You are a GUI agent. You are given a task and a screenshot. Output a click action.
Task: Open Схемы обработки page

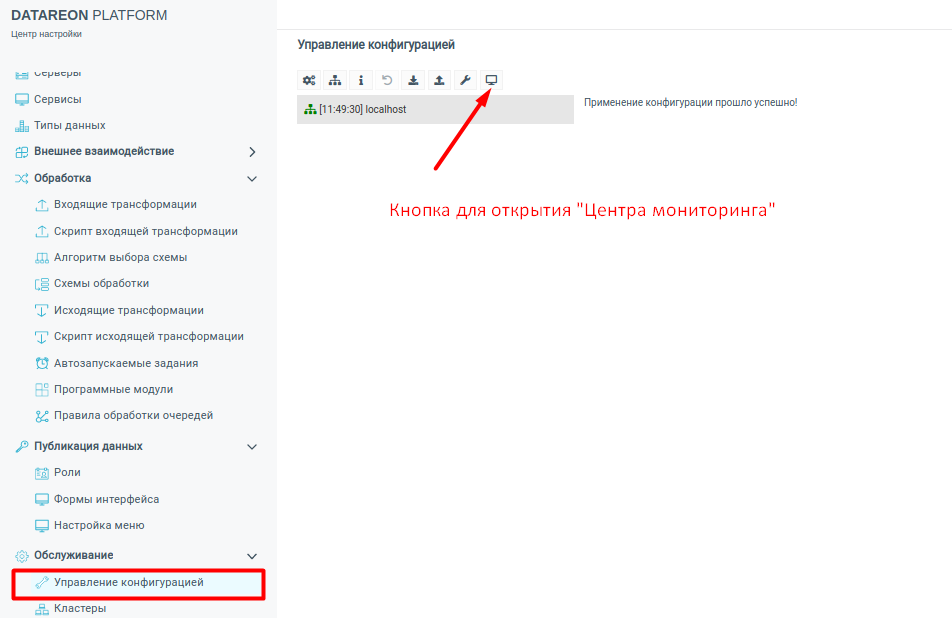[x=101, y=283]
